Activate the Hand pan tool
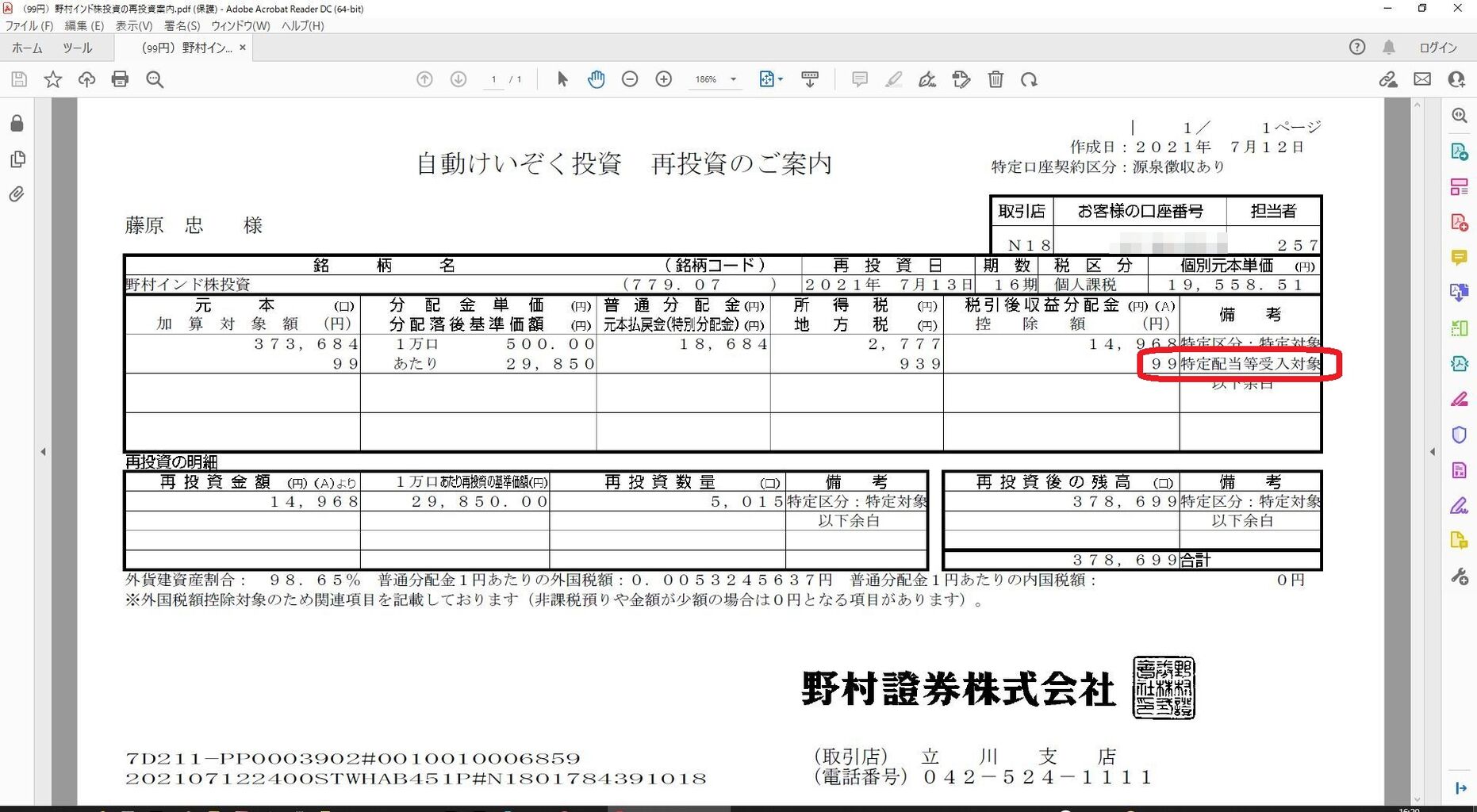This screenshot has width=1477, height=812. pos(597,79)
